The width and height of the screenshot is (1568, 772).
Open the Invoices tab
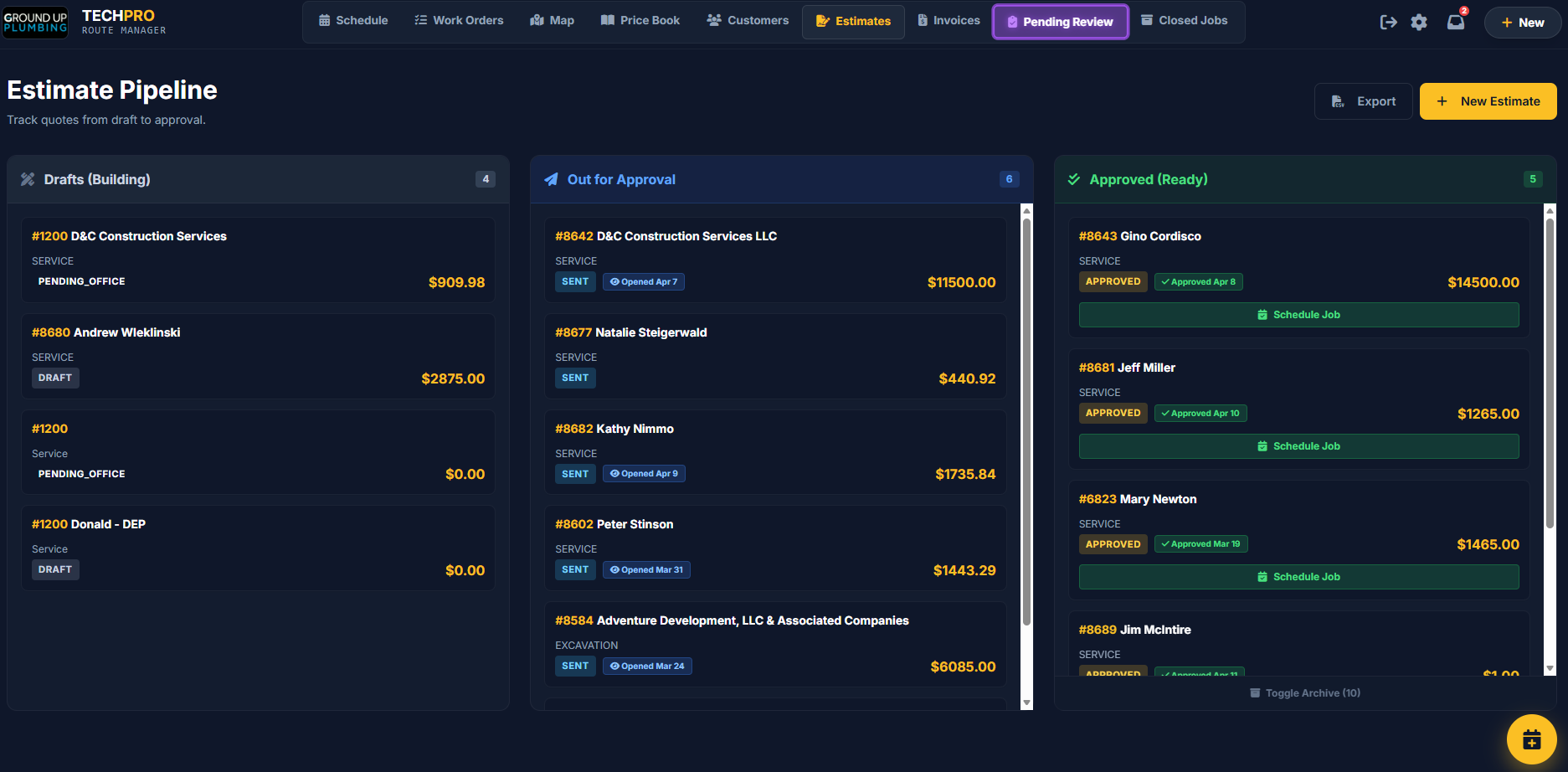coord(949,21)
